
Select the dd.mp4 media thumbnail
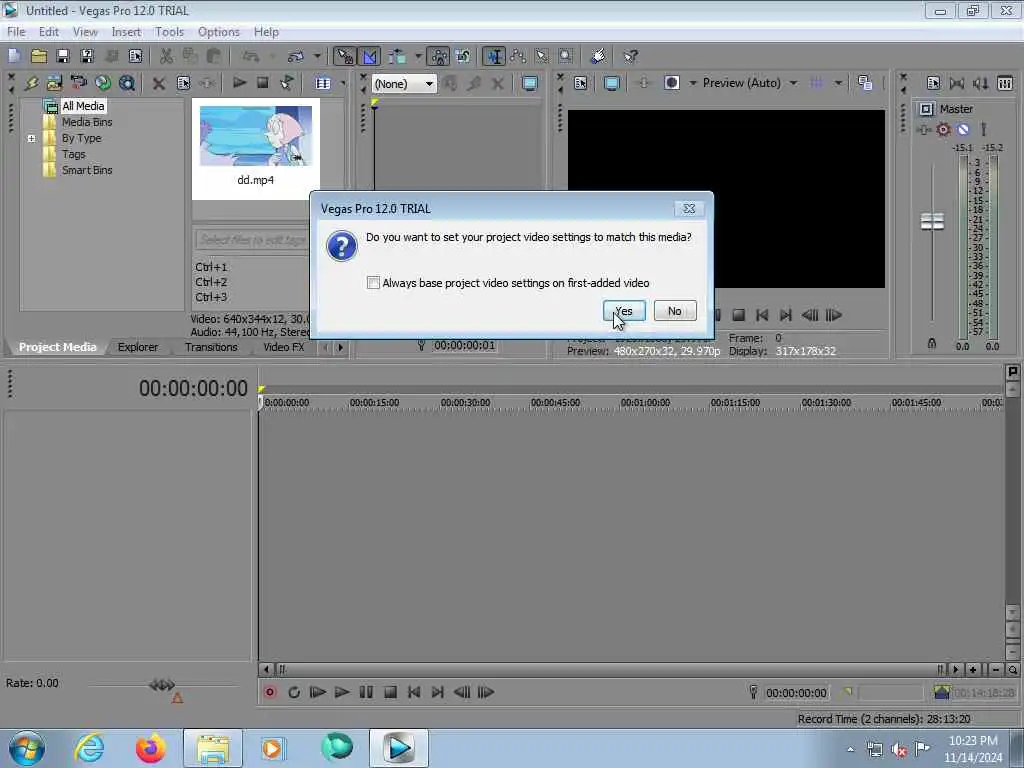coord(255,136)
